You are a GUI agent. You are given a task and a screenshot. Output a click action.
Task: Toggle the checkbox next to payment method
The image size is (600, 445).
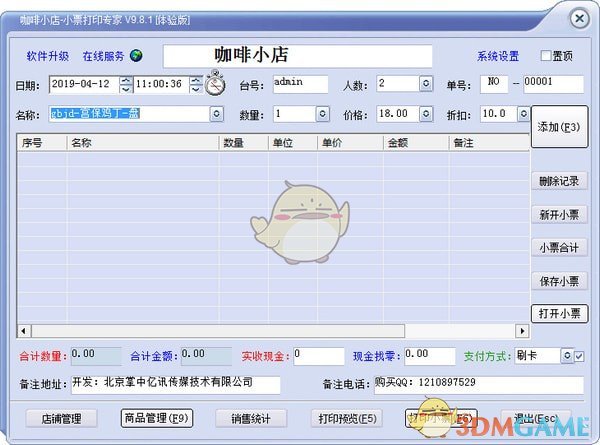(580, 355)
